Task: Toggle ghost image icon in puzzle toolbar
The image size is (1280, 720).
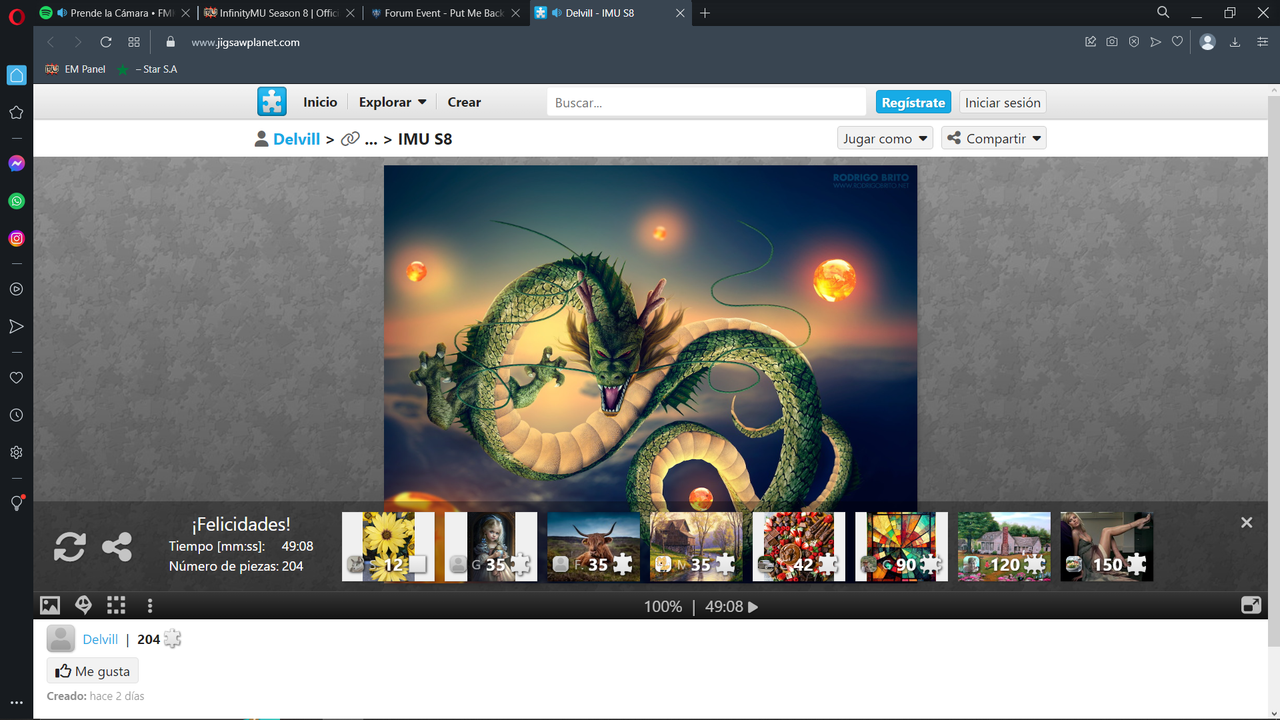Action: [84, 605]
